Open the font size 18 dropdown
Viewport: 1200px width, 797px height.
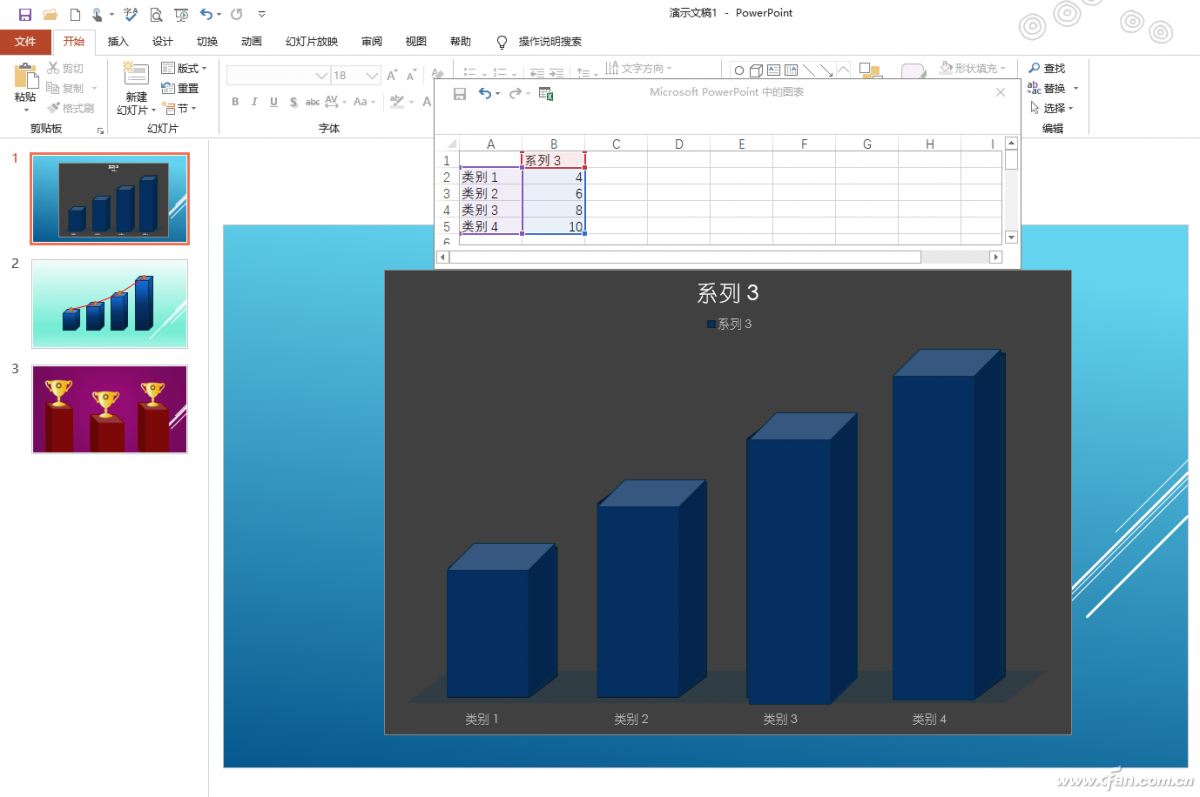(x=372, y=75)
